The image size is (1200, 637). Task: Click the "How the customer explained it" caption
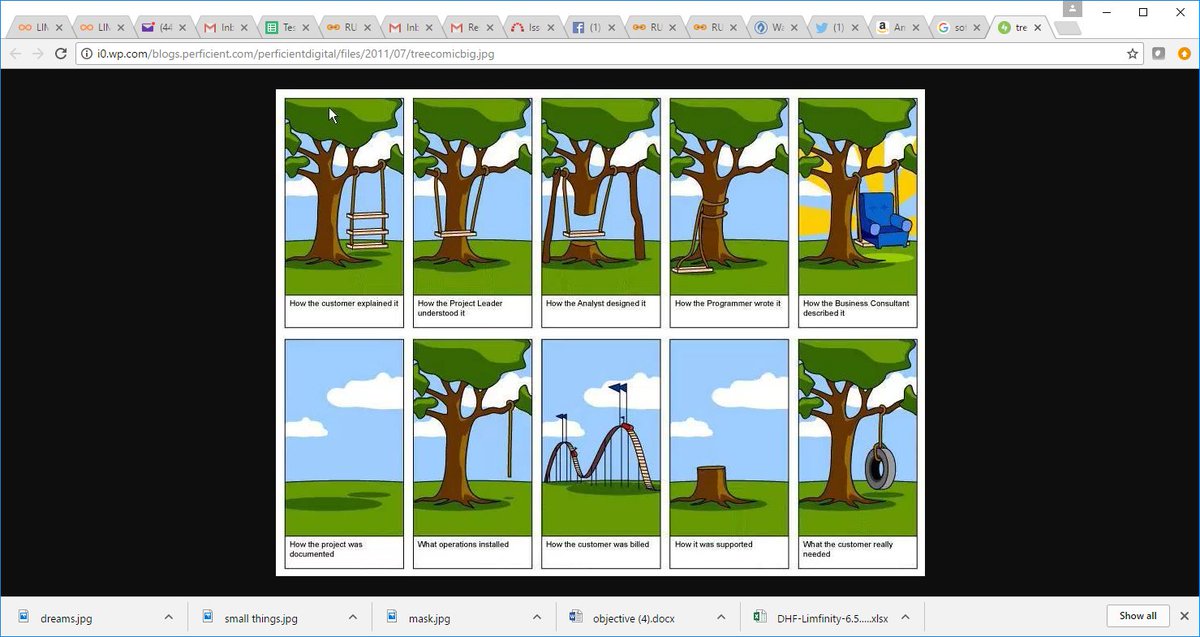[344, 303]
